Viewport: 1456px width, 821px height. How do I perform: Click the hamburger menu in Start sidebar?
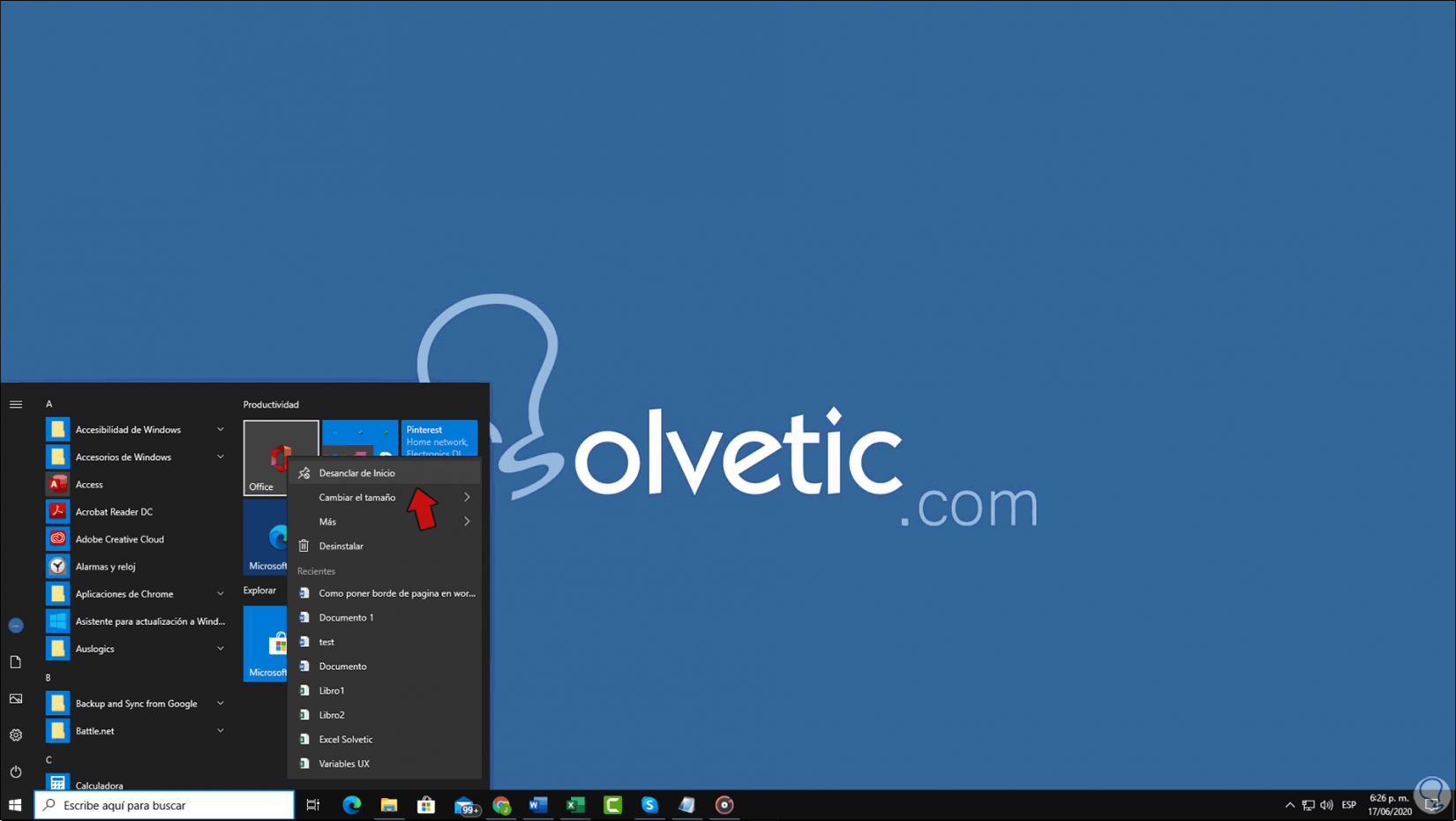(16, 404)
